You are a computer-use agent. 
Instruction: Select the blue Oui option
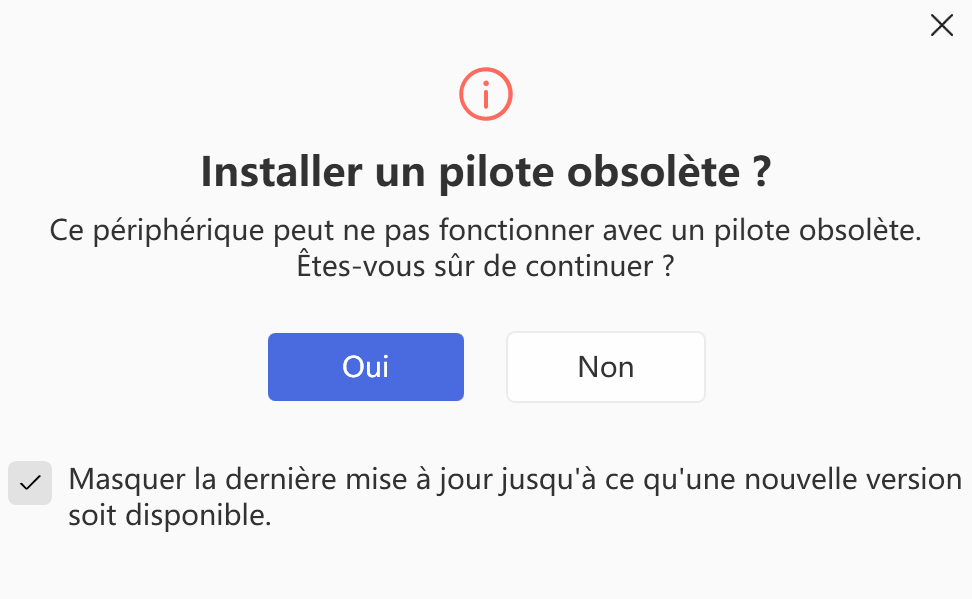(366, 366)
